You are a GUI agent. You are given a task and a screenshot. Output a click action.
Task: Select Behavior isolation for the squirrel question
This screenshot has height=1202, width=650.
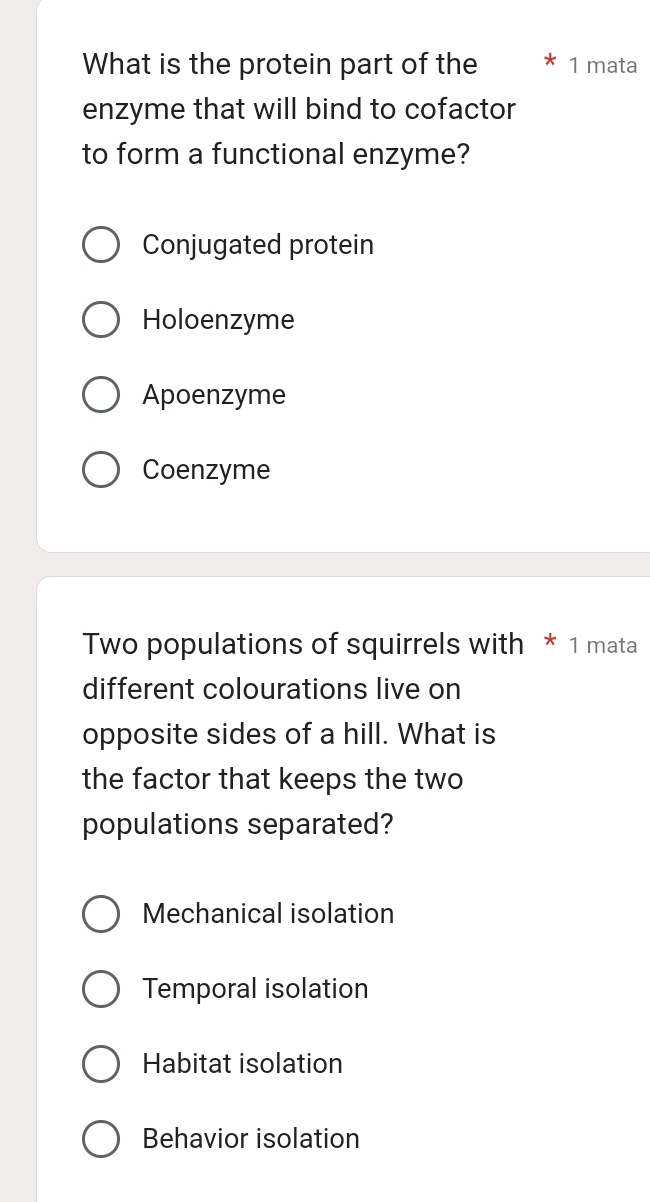(101, 1138)
